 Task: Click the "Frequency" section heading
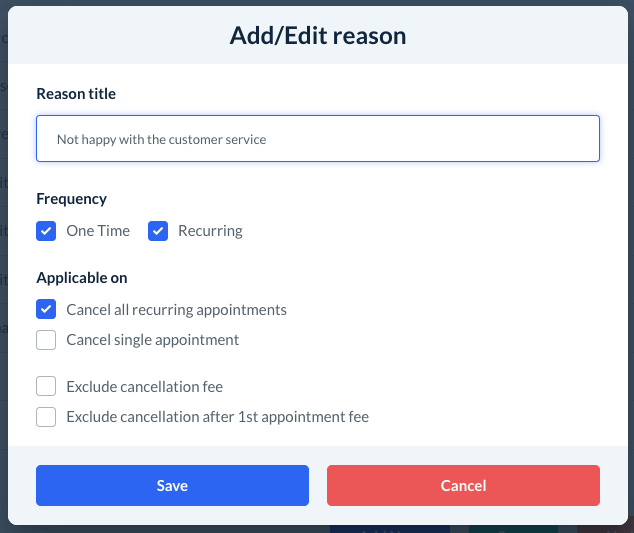[x=71, y=199]
